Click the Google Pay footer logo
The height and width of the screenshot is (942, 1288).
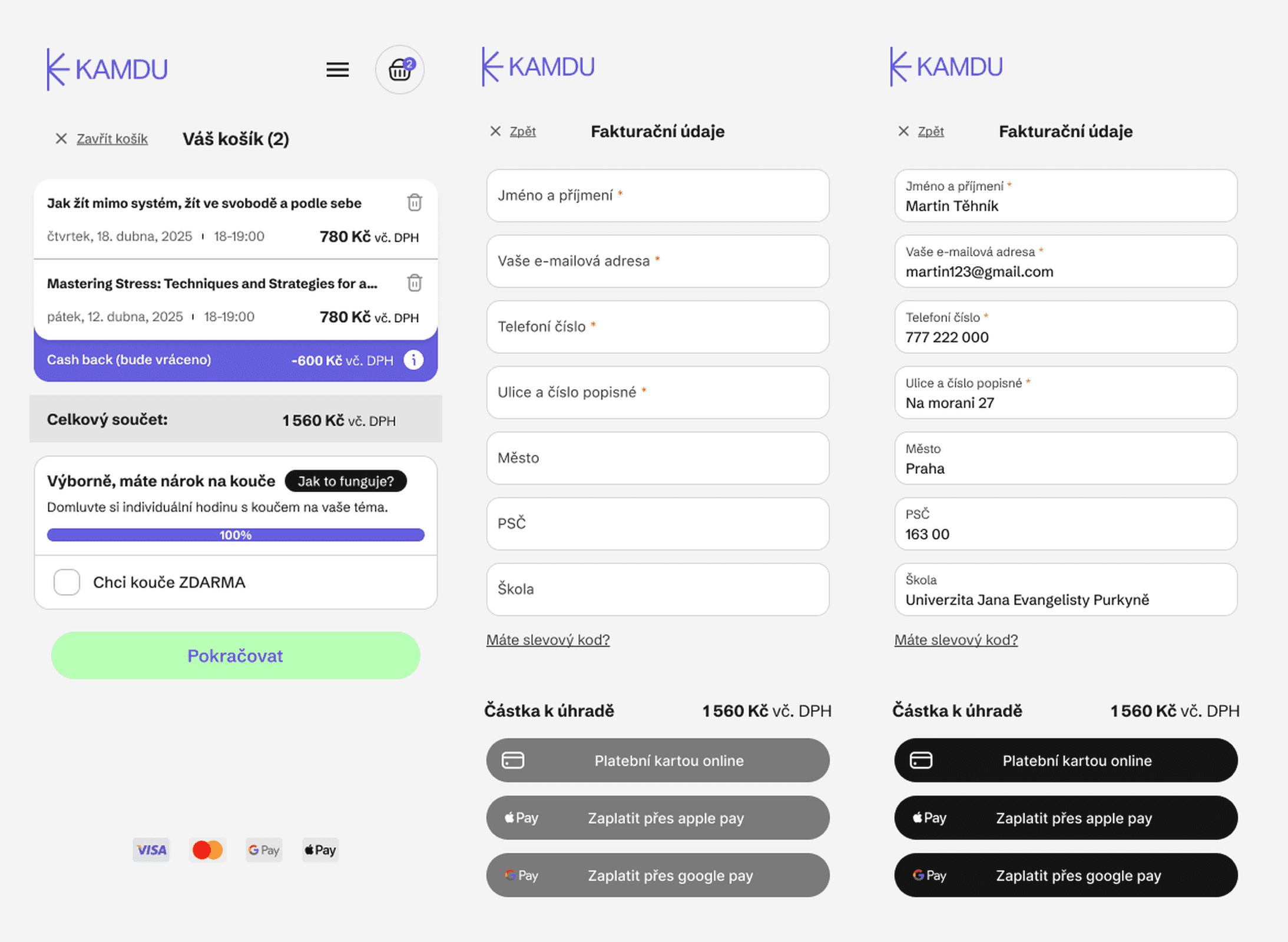point(264,850)
